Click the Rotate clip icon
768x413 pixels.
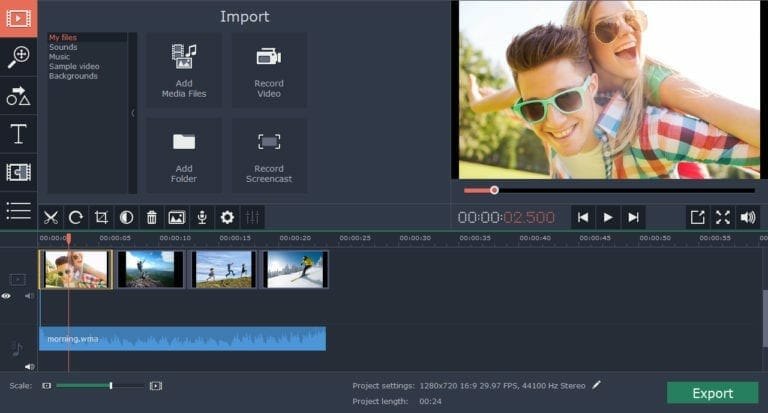[x=75, y=217]
